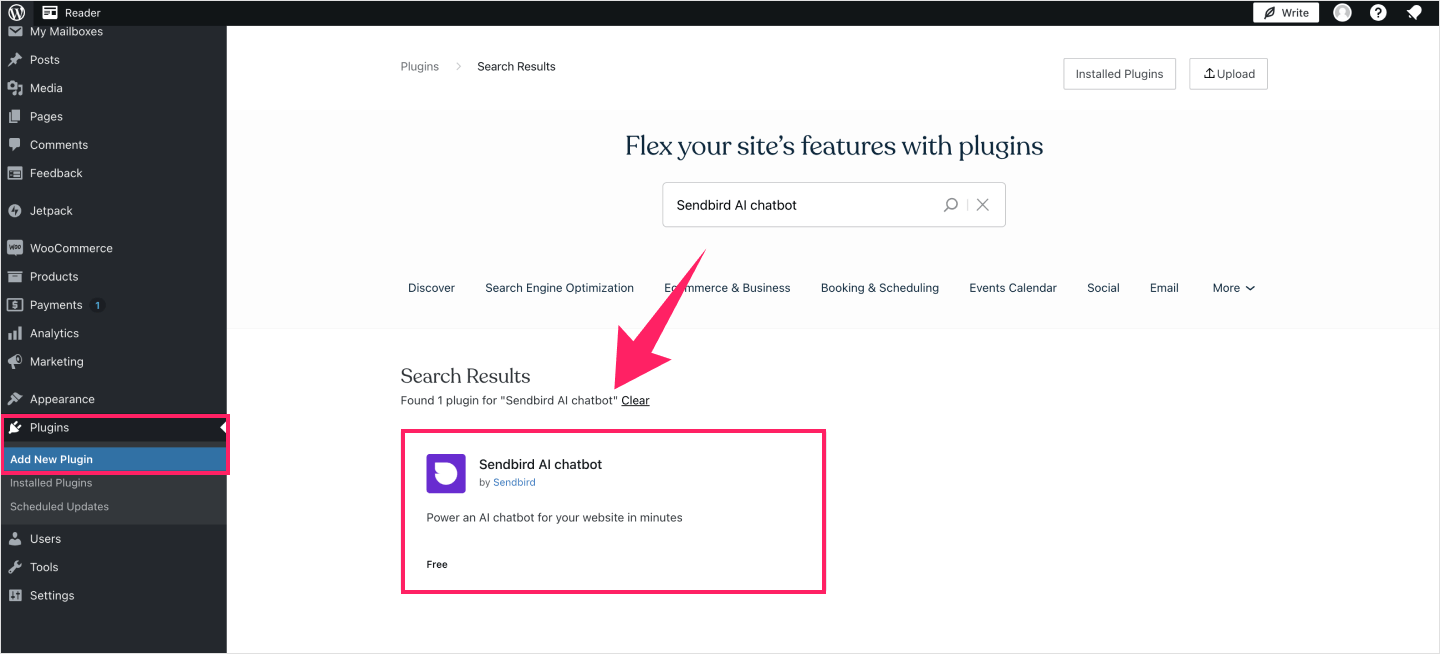
Task: Click the Posts pin icon
Action: (15, 60)
